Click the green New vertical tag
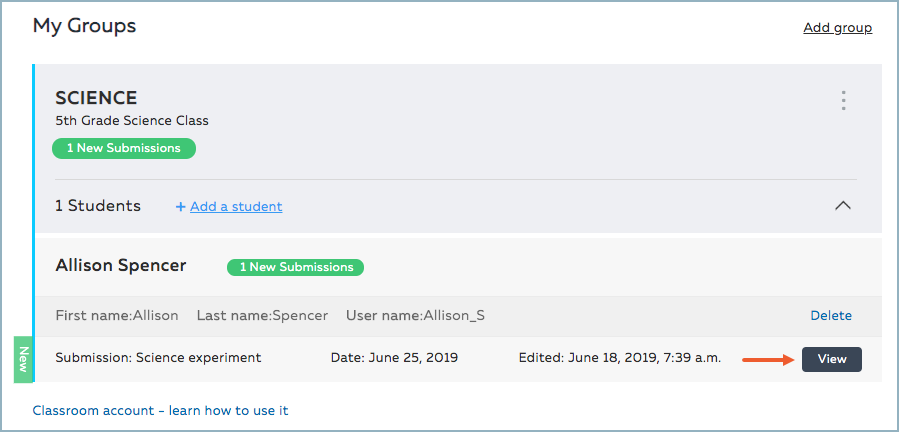Viewport: 899px width, 432px height. pyautogui.click(x=23, y=360)
